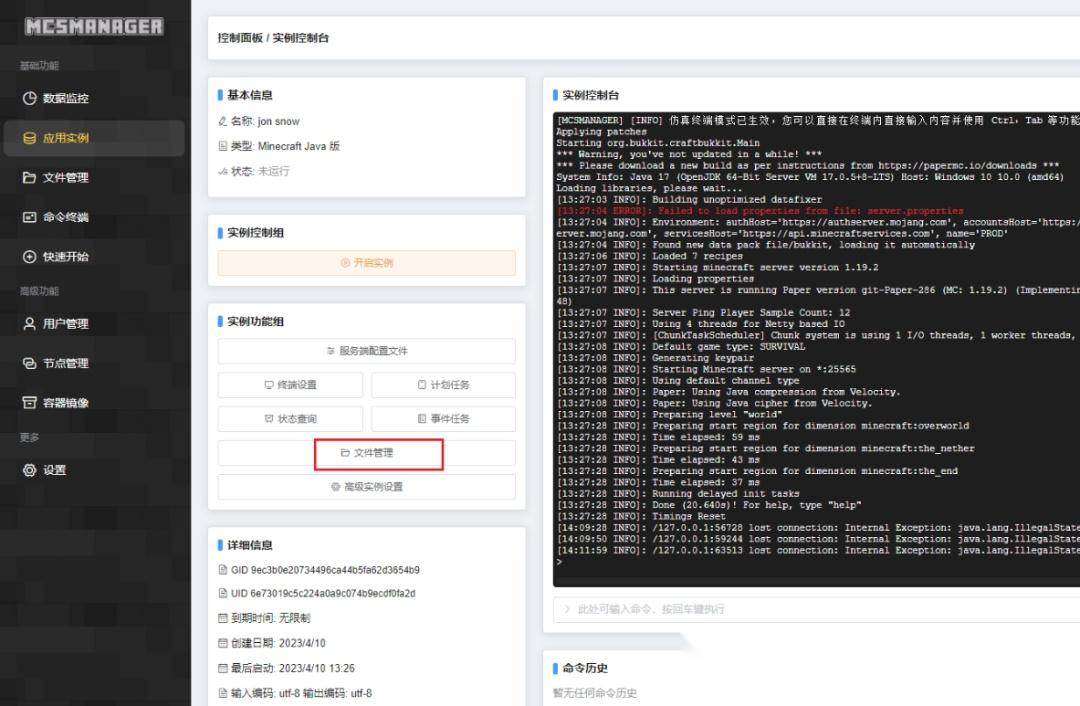This screenshot has width=1080, height=706.
Task: Open 事件任务 (Event Tasks)
Action: [x=442, y=417]
